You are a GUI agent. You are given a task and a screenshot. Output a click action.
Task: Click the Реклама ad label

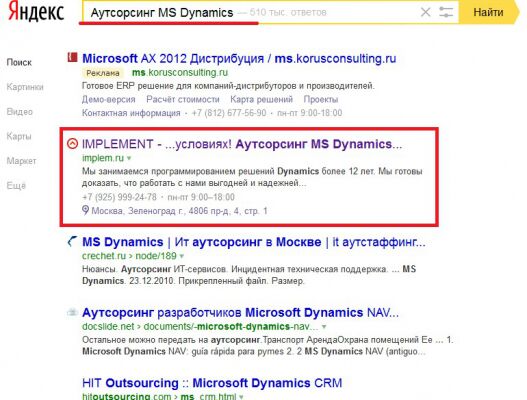(103, 73)
